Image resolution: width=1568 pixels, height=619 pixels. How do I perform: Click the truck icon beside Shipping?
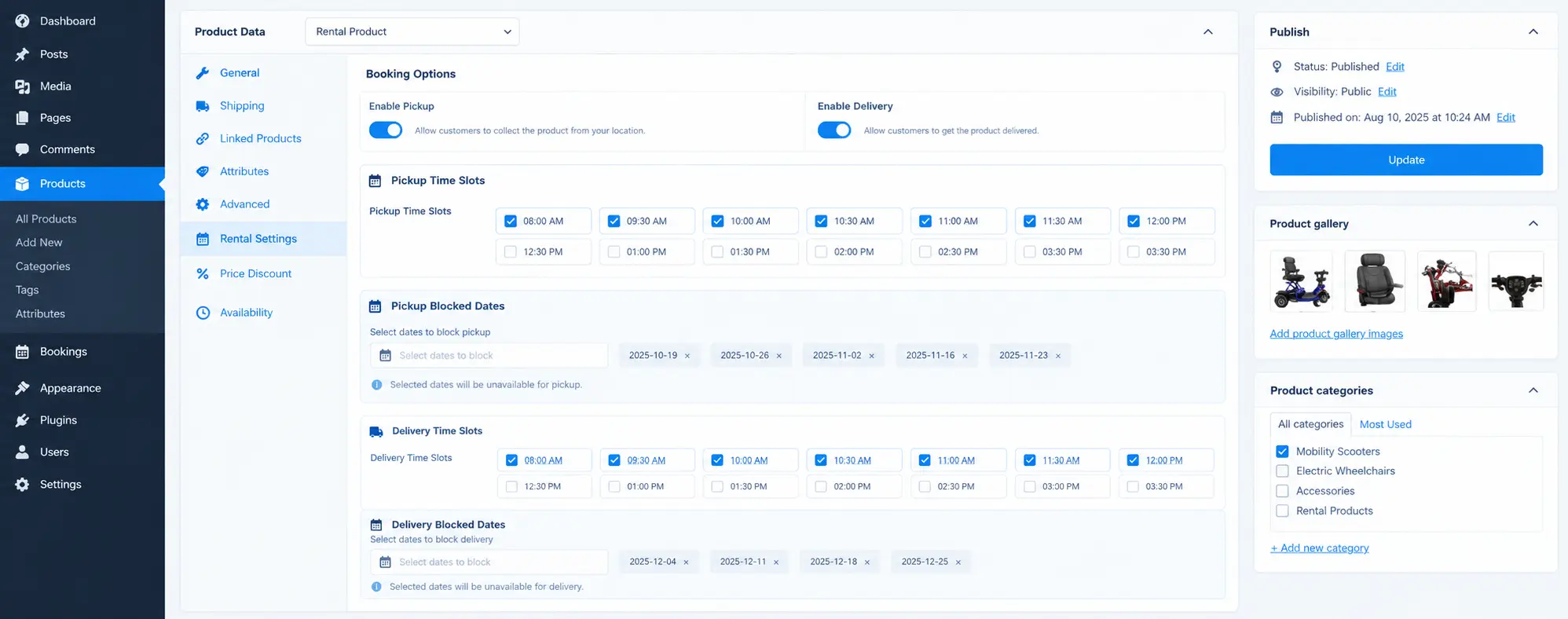203,106
